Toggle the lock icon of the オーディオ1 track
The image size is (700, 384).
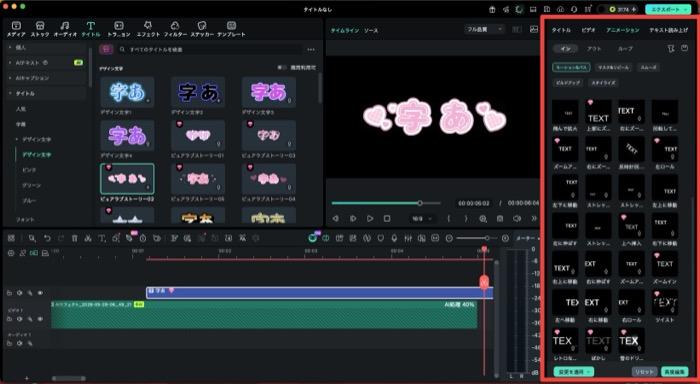9,343
